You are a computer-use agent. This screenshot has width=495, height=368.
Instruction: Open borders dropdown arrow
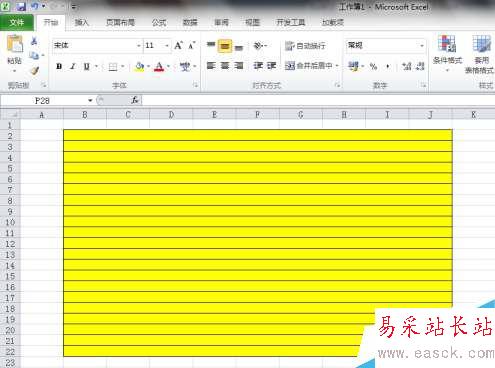123,66
